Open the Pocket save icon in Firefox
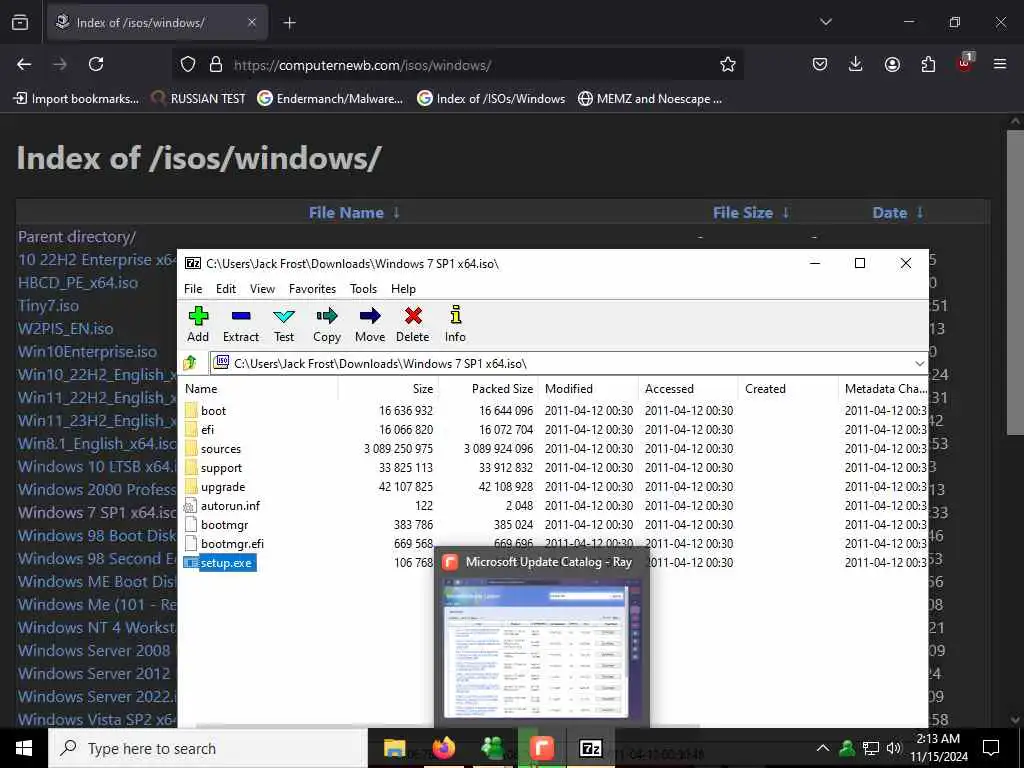 [820, 64]
